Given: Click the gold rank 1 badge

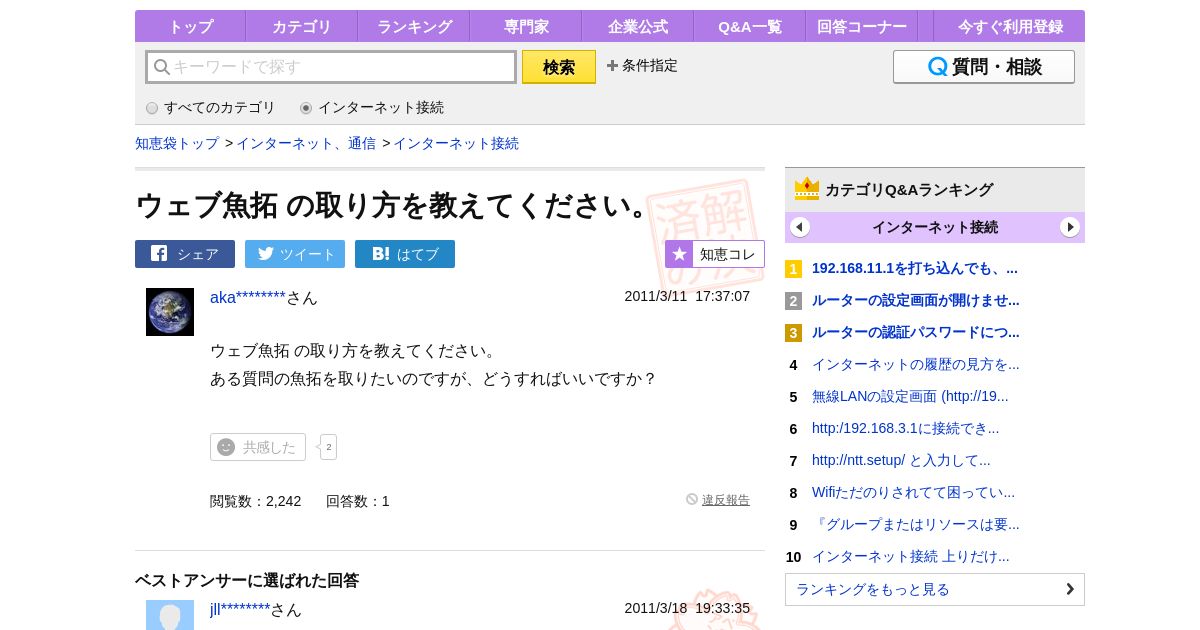Looking at the screenshot, I should coord(793,269).
